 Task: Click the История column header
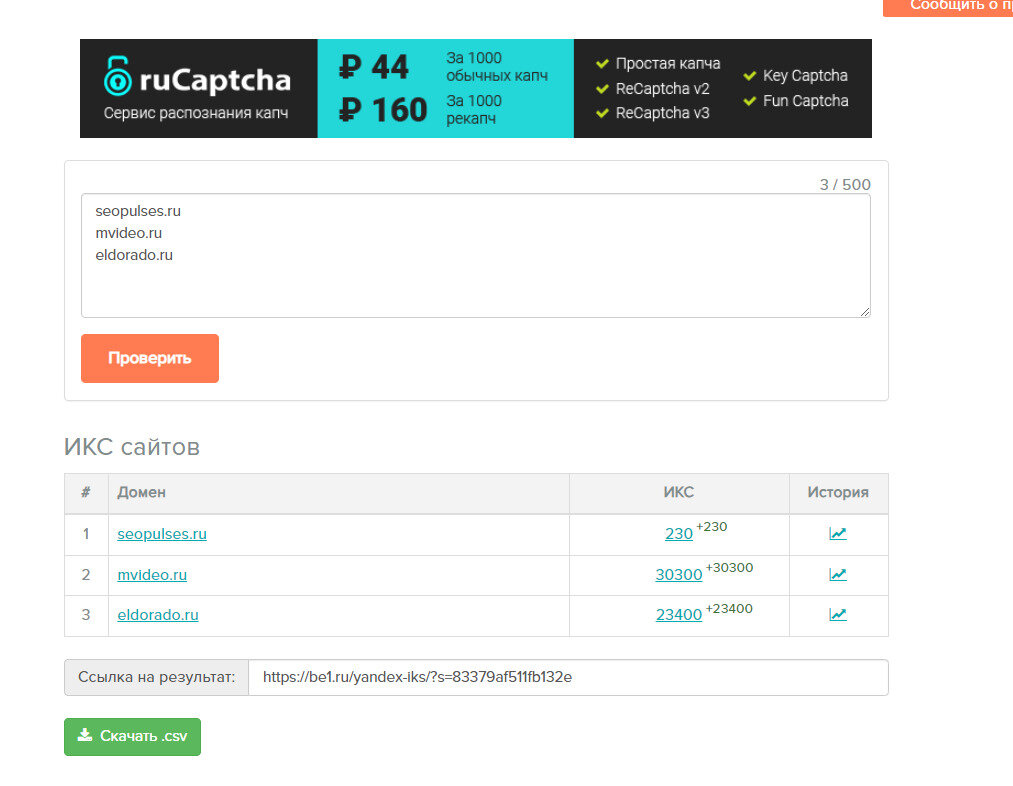[838, 492]
